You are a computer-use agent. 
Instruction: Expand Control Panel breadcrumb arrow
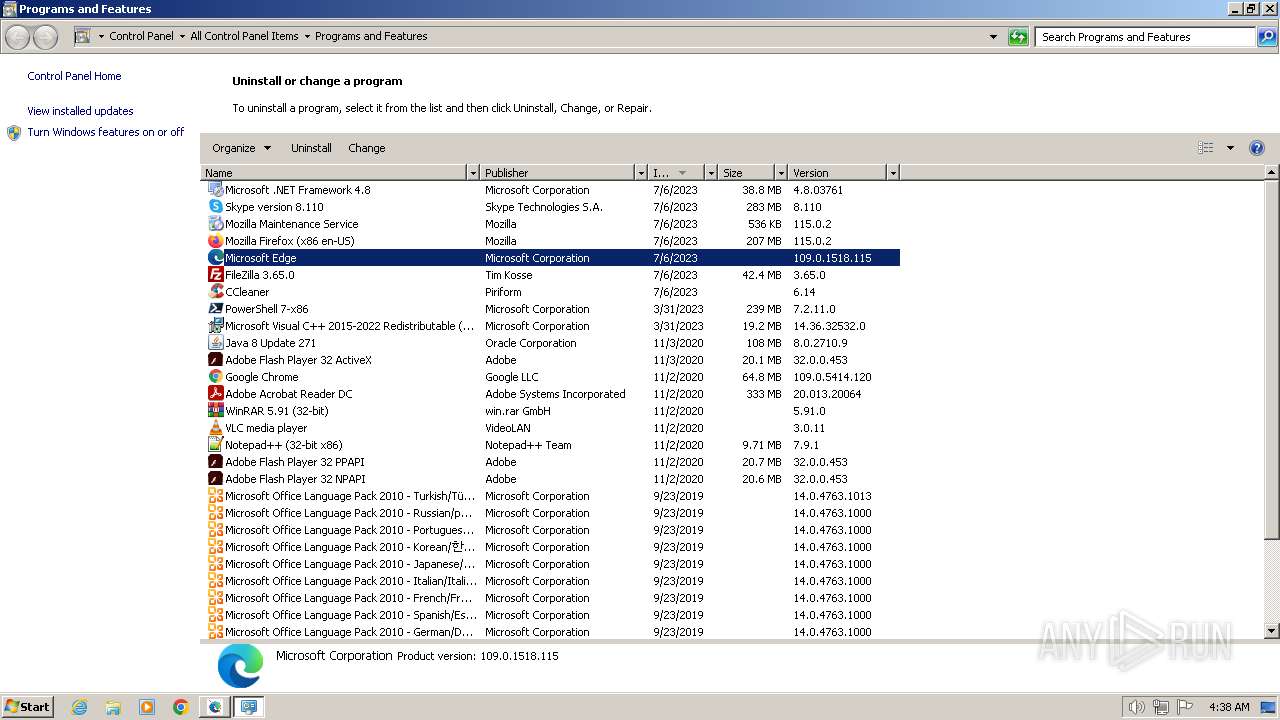[182, 36]
